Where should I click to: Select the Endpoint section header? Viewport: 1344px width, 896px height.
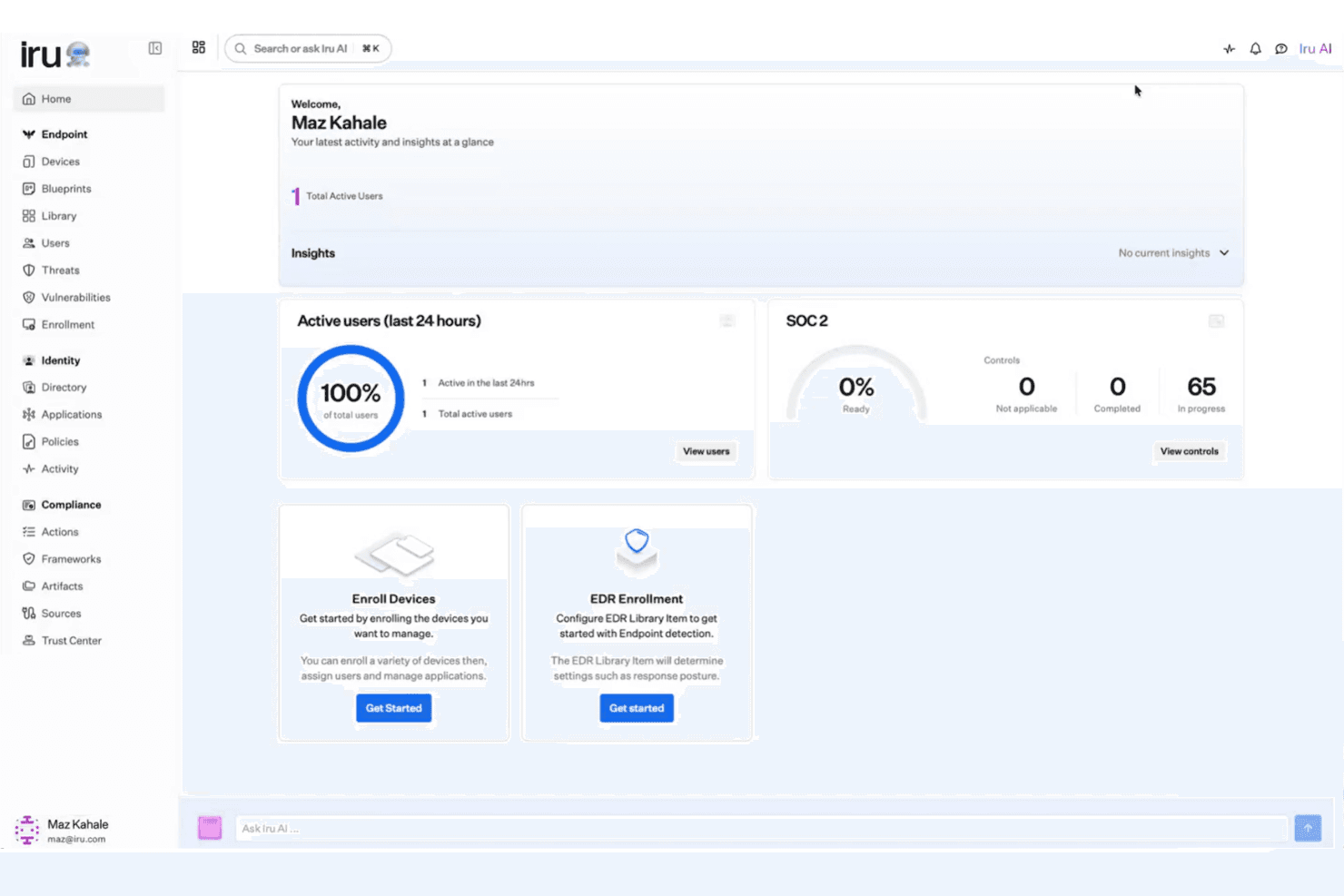point(64,134)
